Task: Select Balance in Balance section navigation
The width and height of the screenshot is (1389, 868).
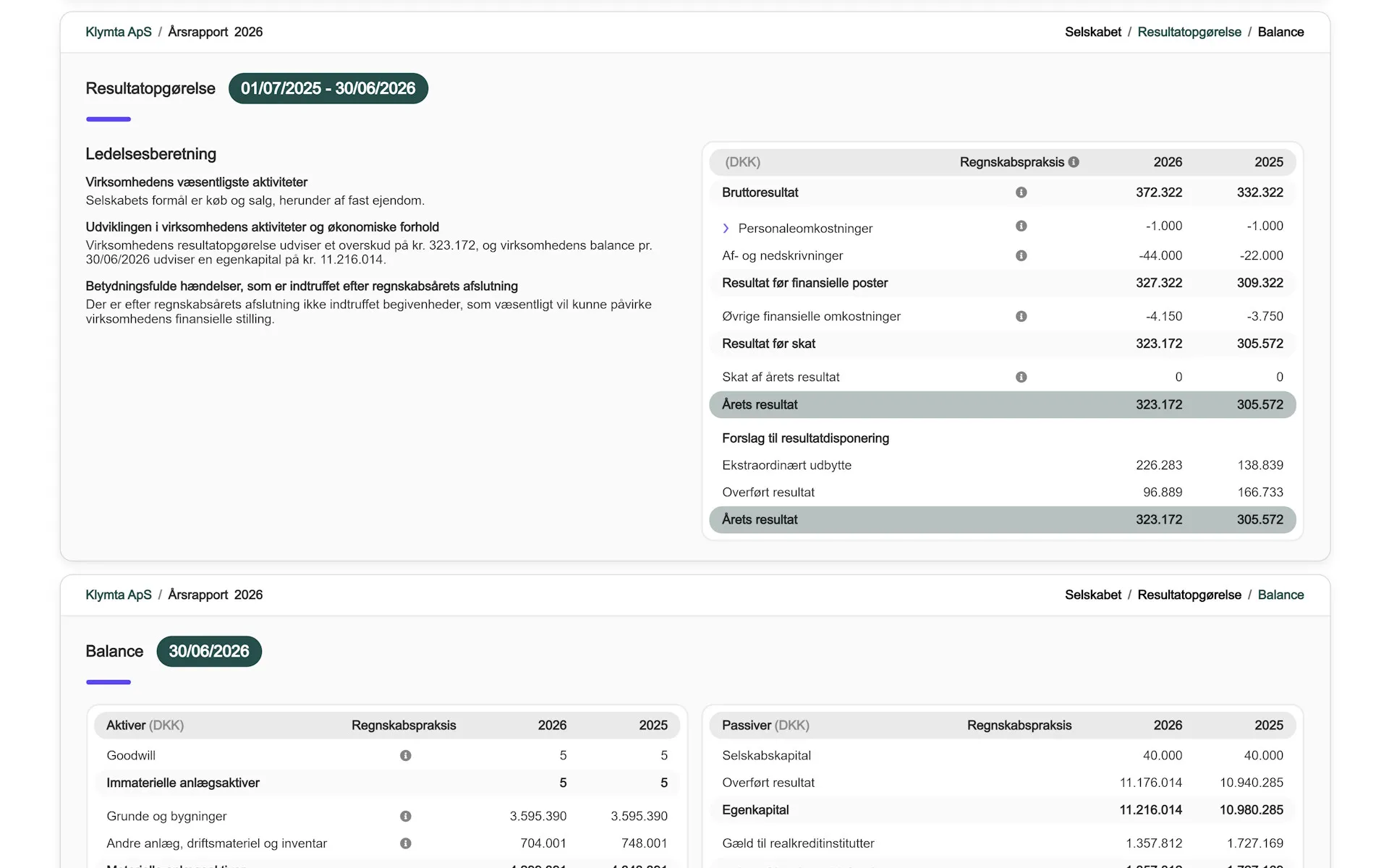Action: click(x=1280, y=595)
